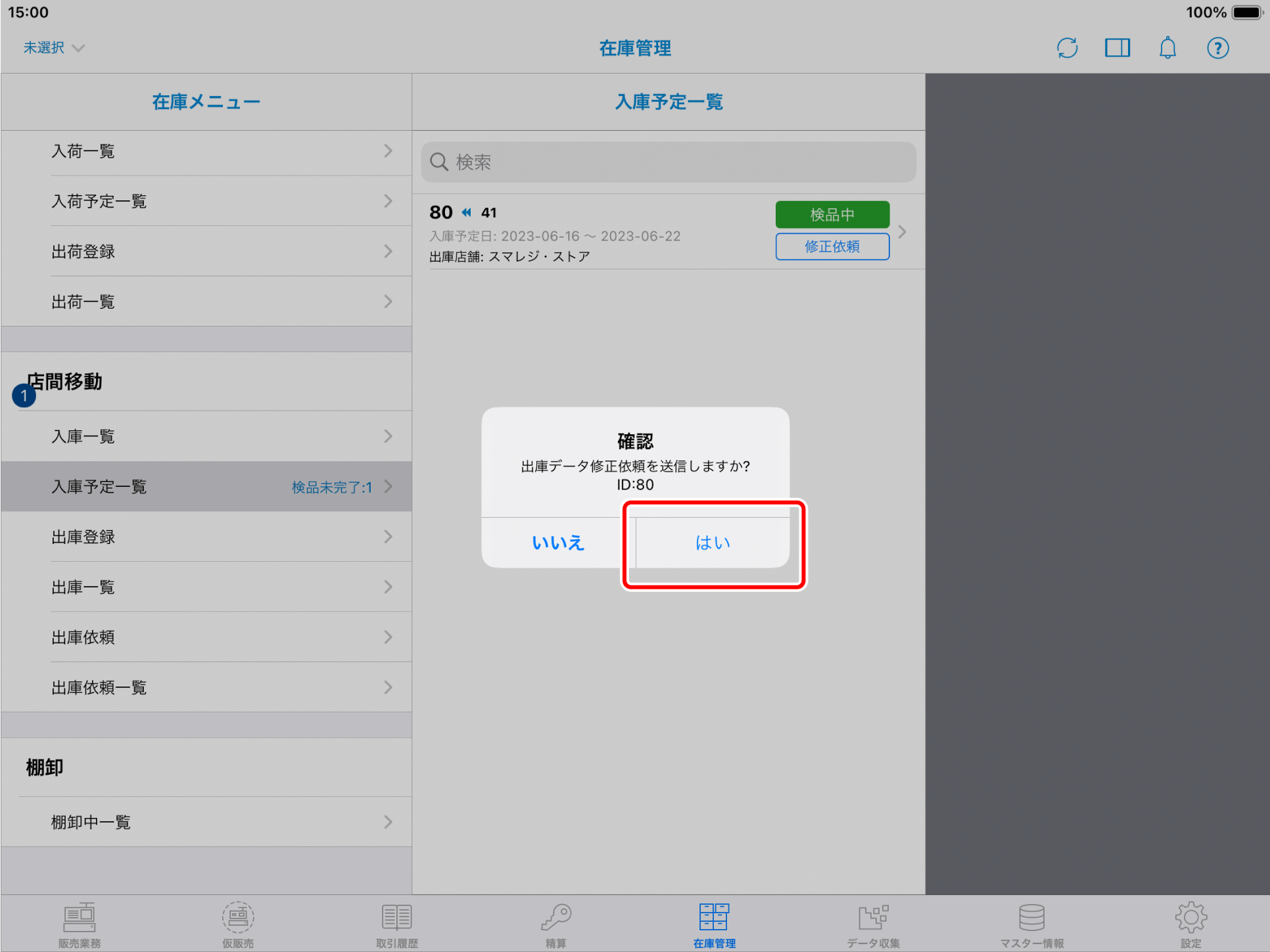Open the help question mark icon
1270x952 pixels.
pyautogui.click(x=1217, y=48)
